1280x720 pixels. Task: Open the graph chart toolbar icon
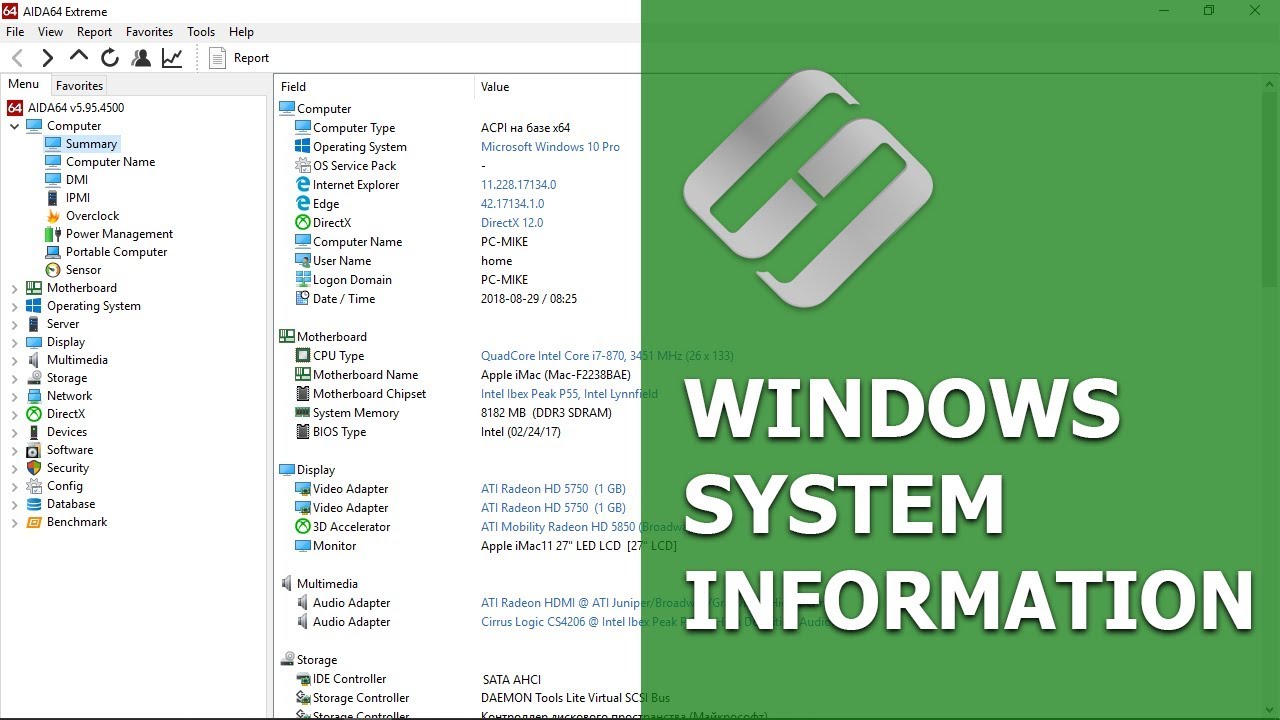(x=172, y=58)
